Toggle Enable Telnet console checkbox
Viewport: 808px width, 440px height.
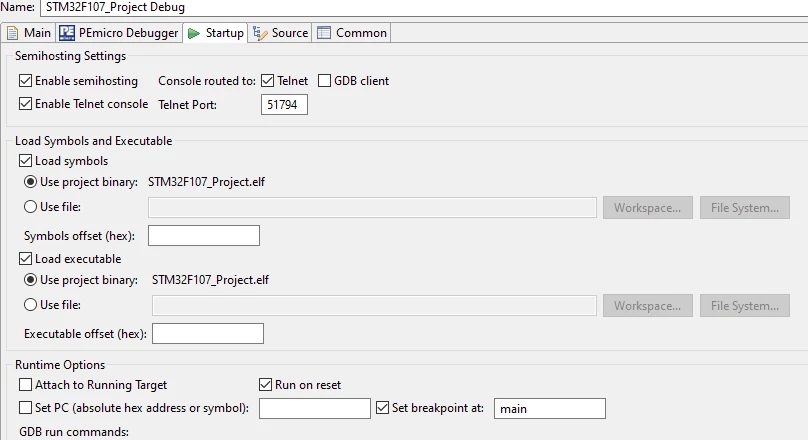tap(25, 104)
